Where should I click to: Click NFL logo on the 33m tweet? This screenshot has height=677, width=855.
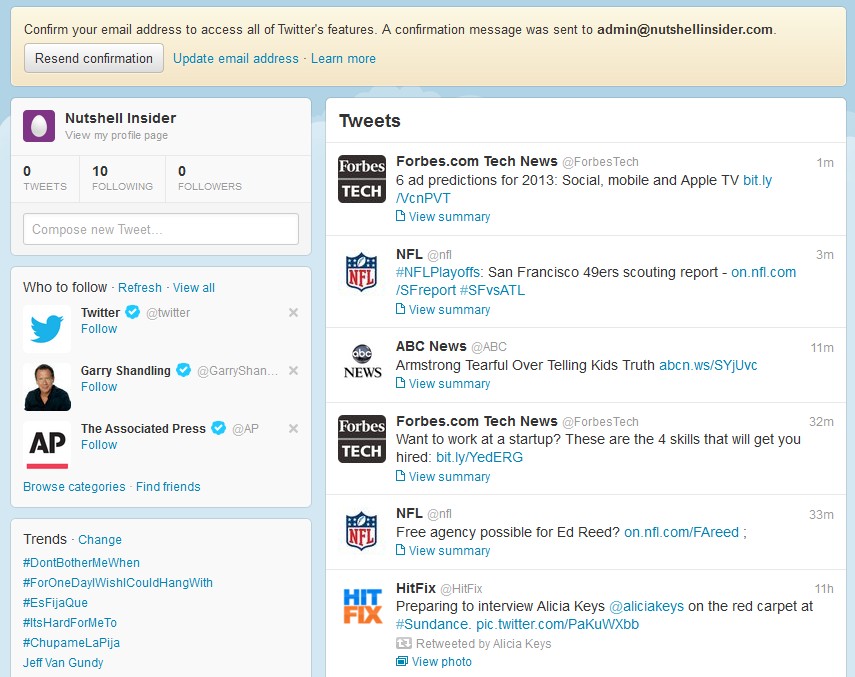pos(362,531)
